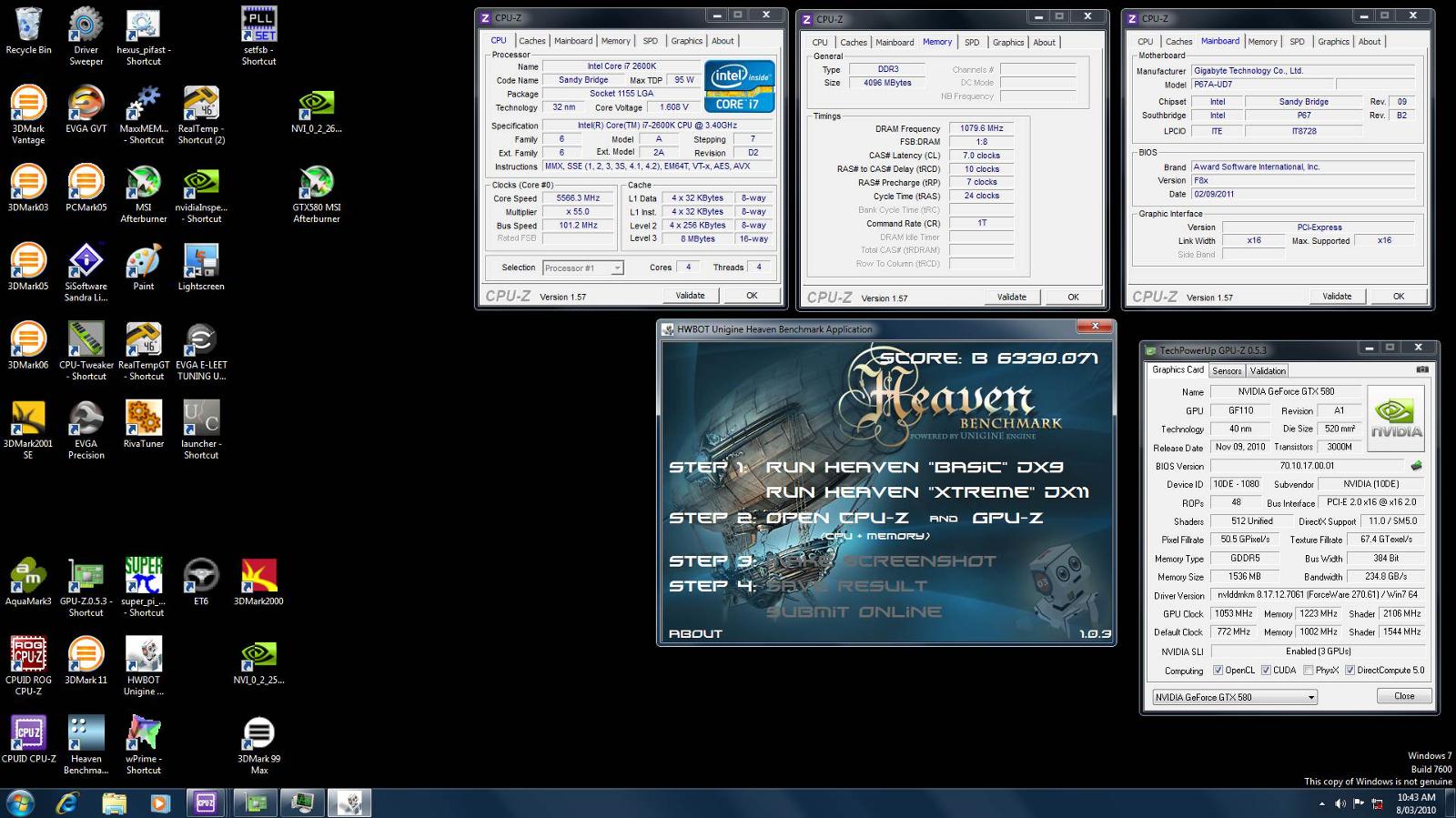Open Graphics tab in mainboard CPU-Z window
The width and height of the screenshot is (1456, 818).
(1333, 42)
